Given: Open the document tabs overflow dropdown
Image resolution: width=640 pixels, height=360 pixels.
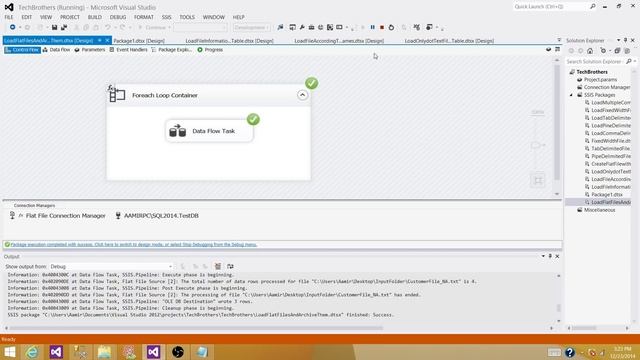Looking at the screenshot, I should pyautogui.click(x=559, y=40).
